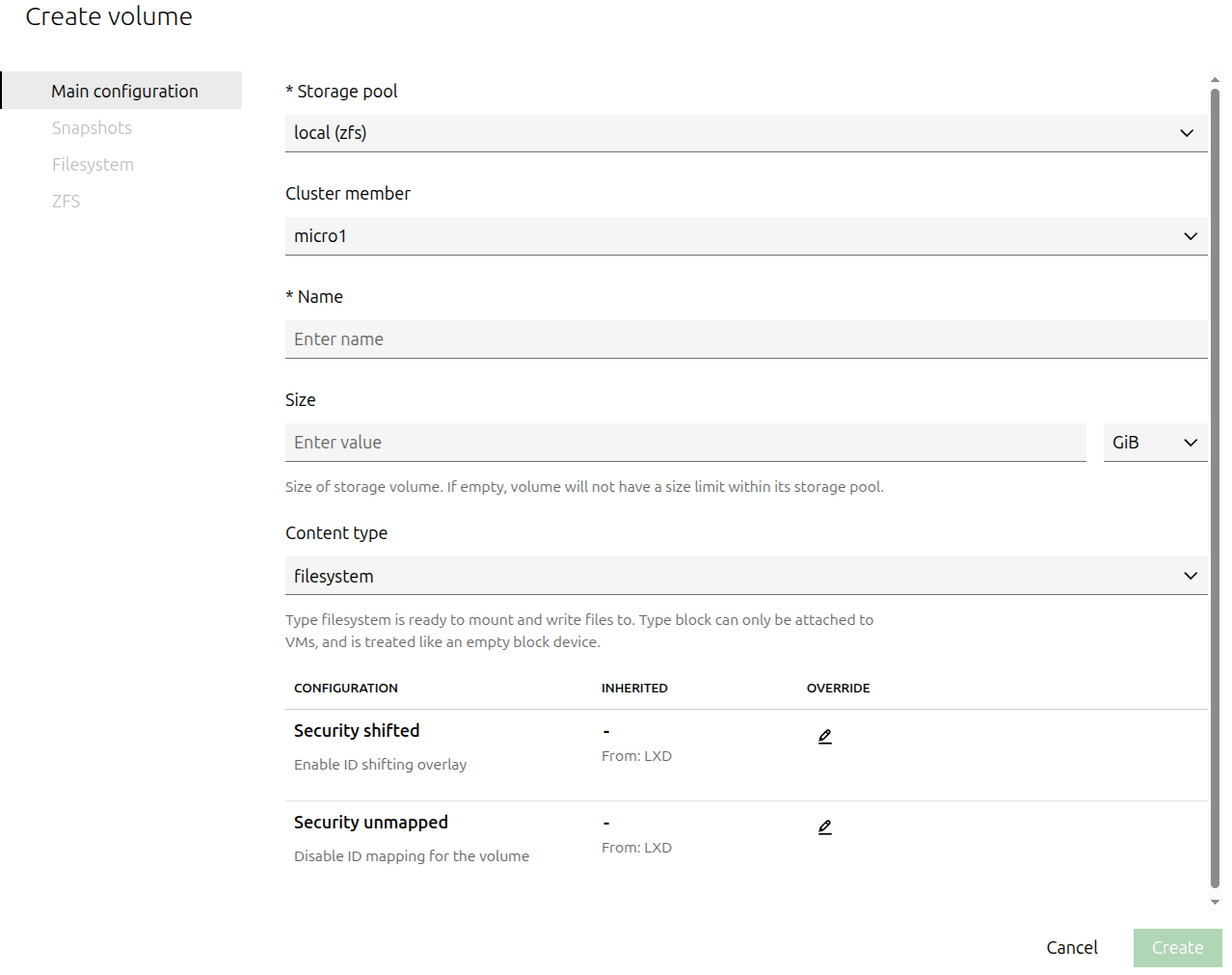Switch to the Main configuration tab
1232x975 pixels.
[124, 91]
